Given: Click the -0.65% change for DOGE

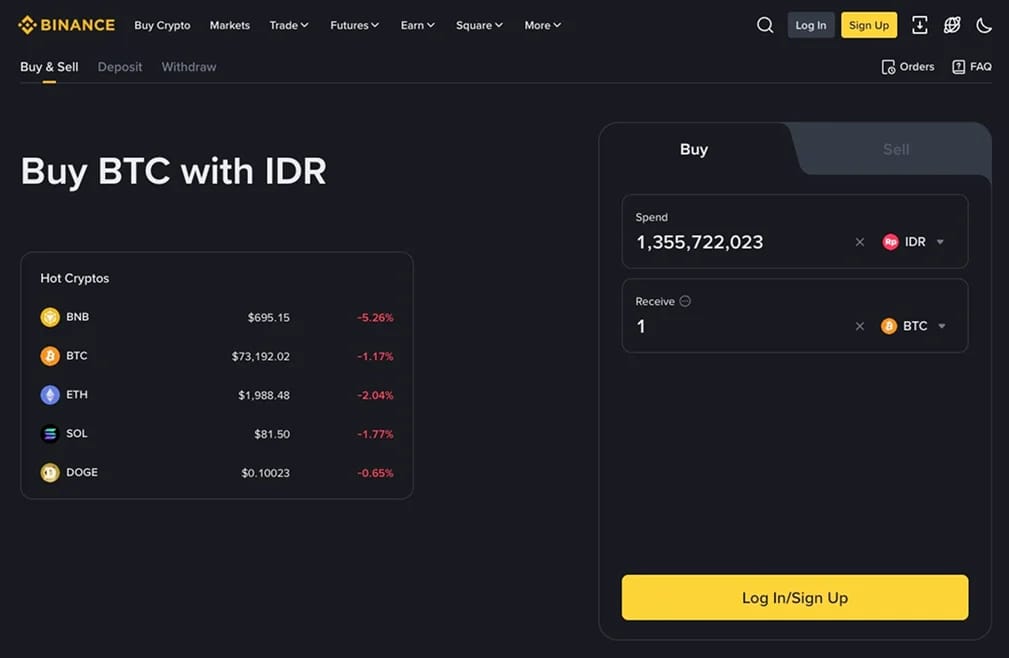Looking at the screenshot, I should coord(375,473).
